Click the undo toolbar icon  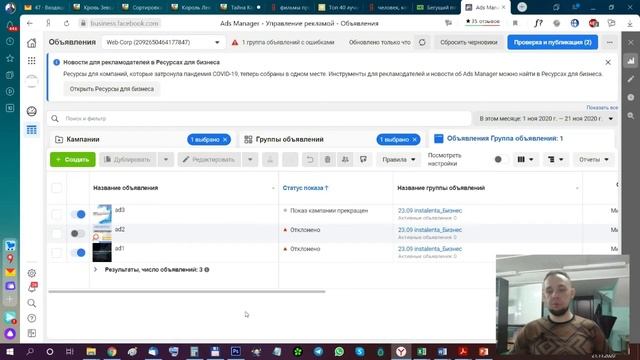pyautogui.click(x=310, y=160)
